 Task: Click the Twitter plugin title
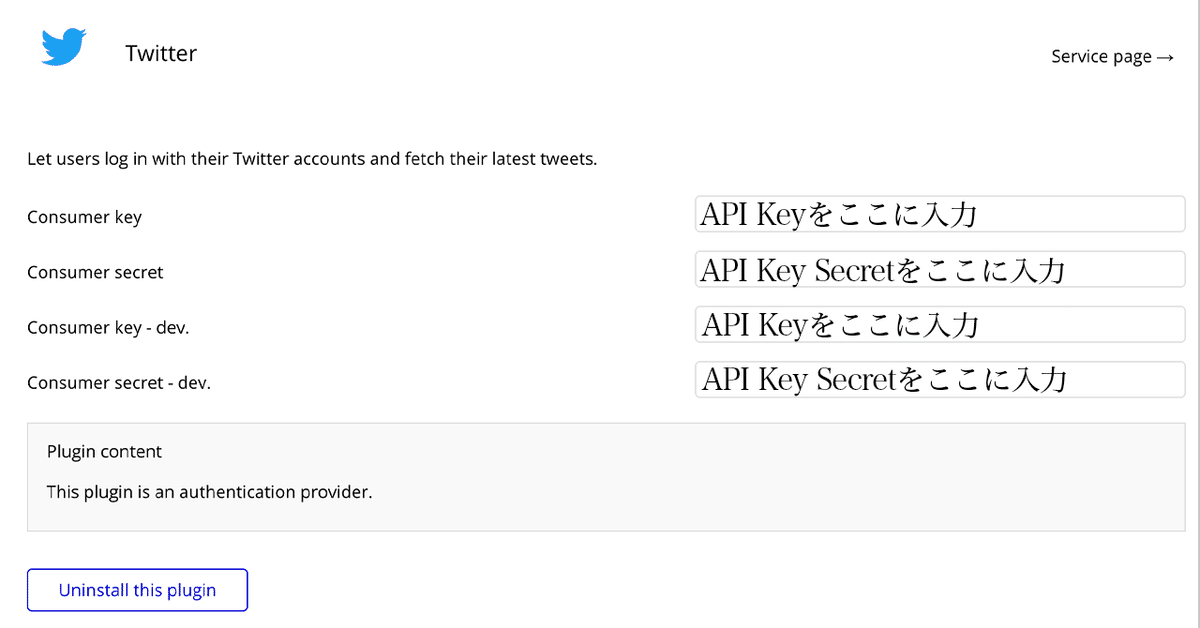pyautogui.click(x=161, y=53)
